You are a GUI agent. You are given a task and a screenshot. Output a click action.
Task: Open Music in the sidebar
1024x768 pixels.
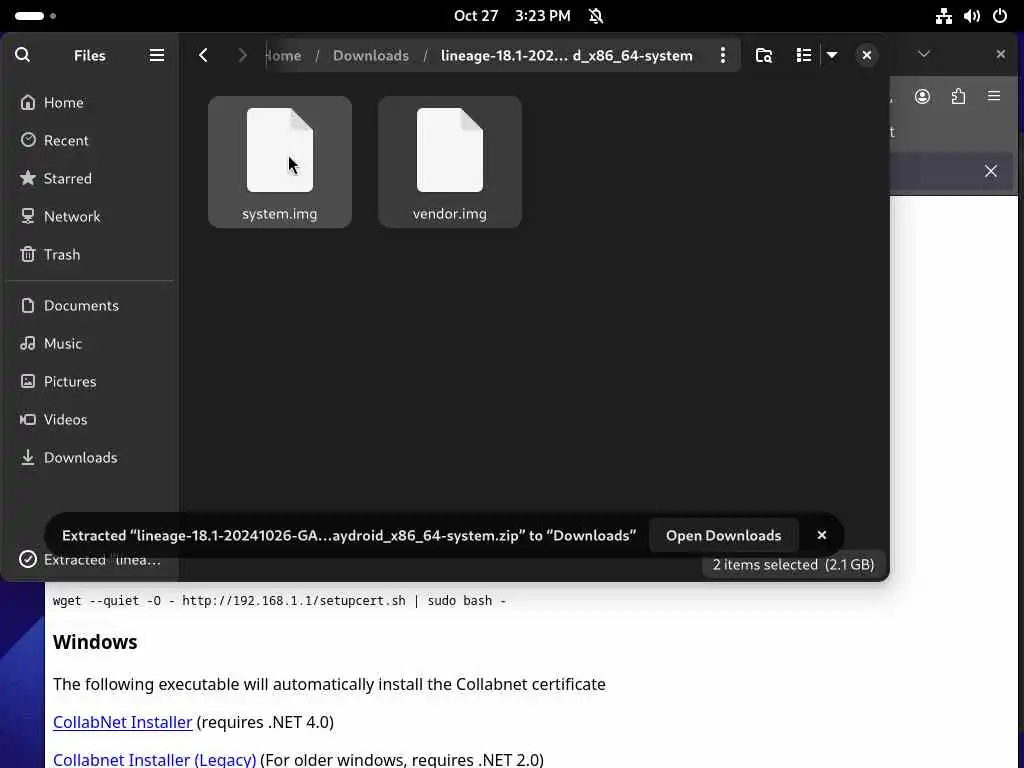coord(90,344)
